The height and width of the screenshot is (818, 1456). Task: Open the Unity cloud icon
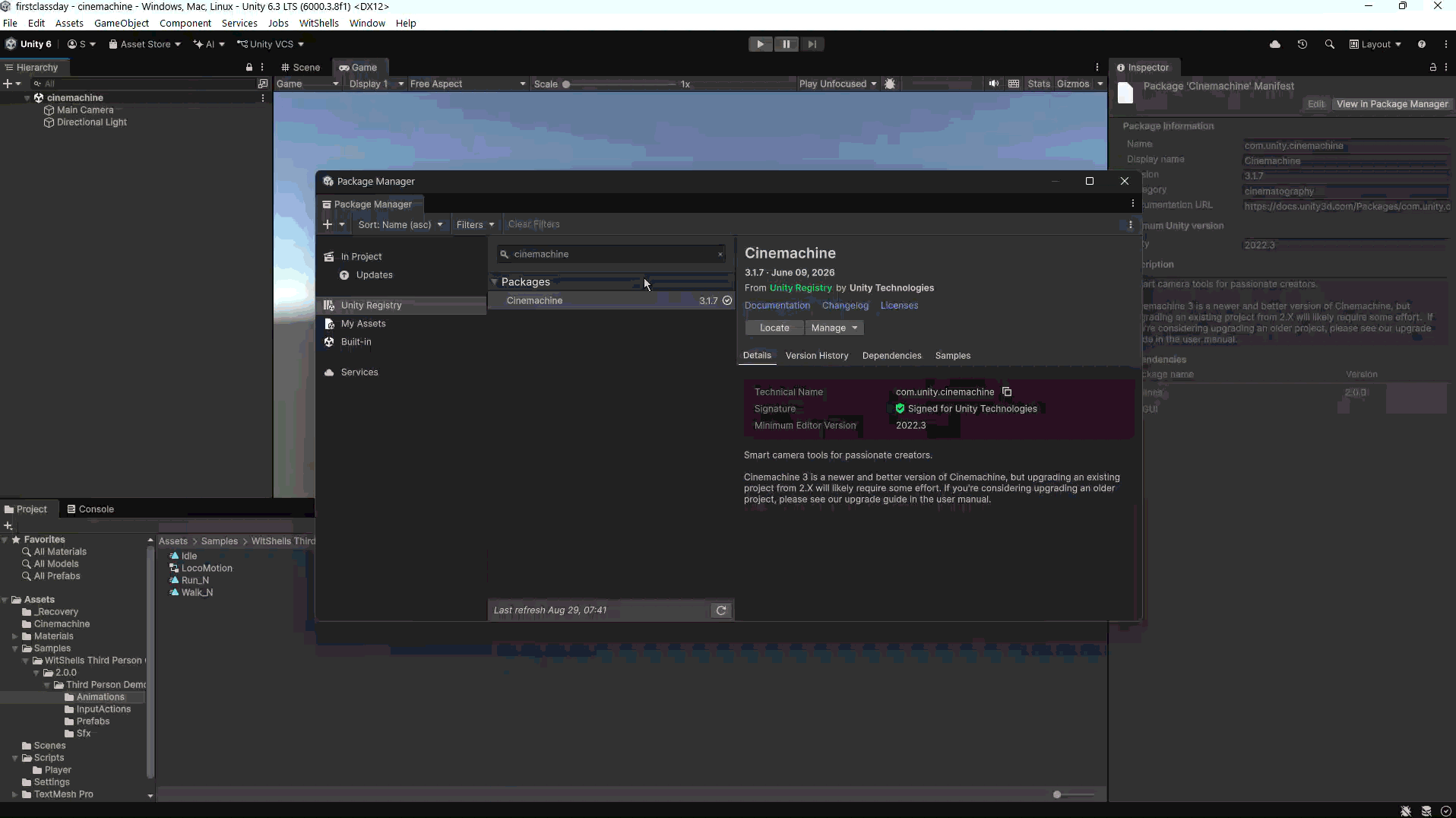click(1275, 44)
